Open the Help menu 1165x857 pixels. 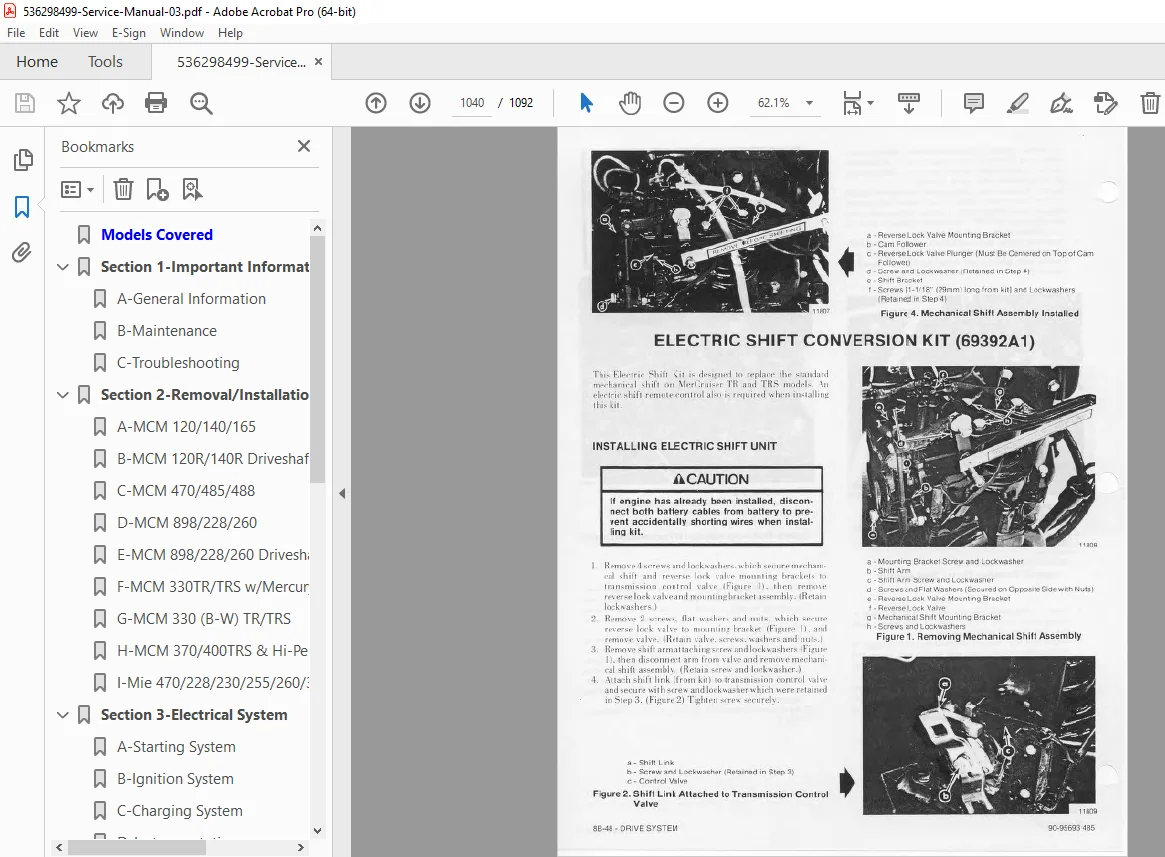230,33
